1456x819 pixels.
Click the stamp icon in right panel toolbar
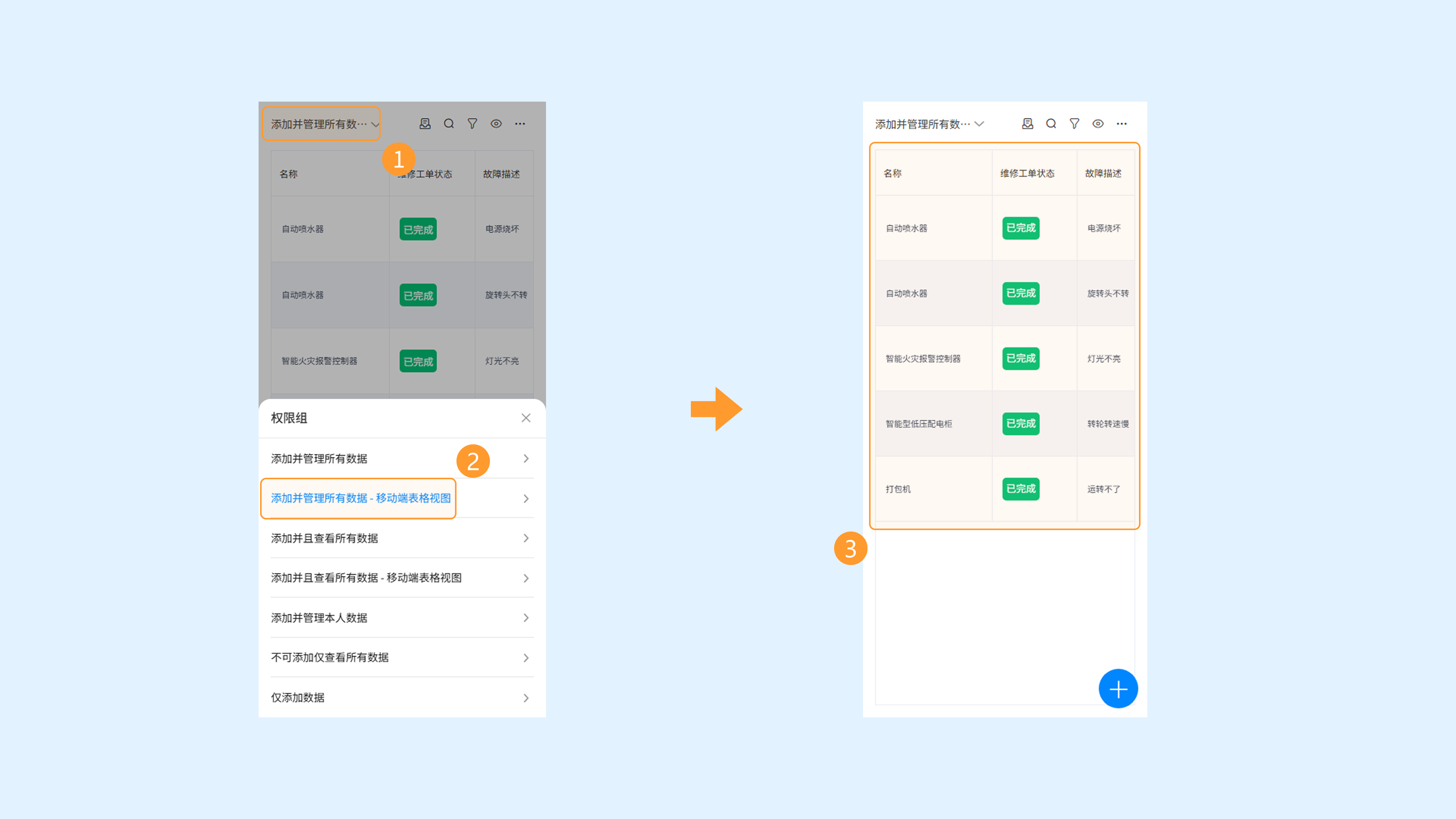click(x=1028, y=124)
